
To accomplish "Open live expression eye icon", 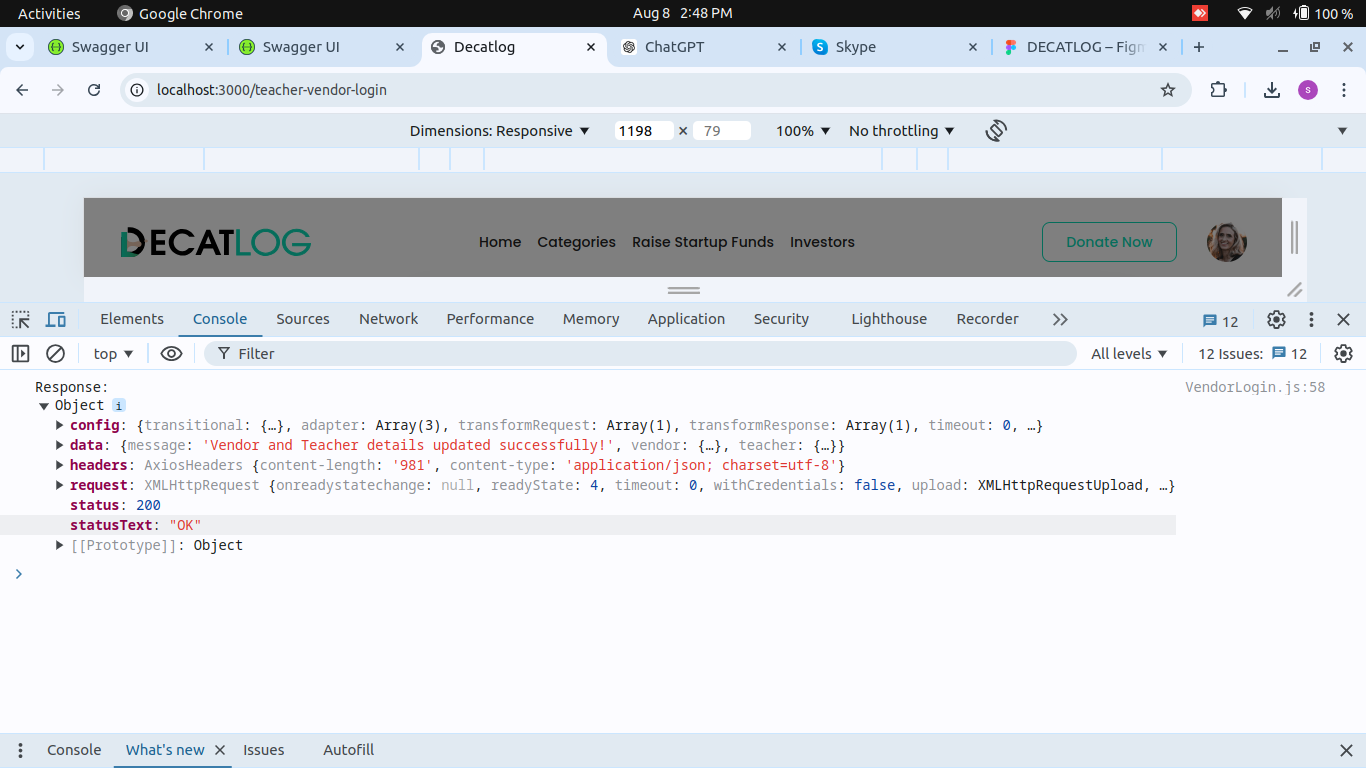I will pos(172,354).
